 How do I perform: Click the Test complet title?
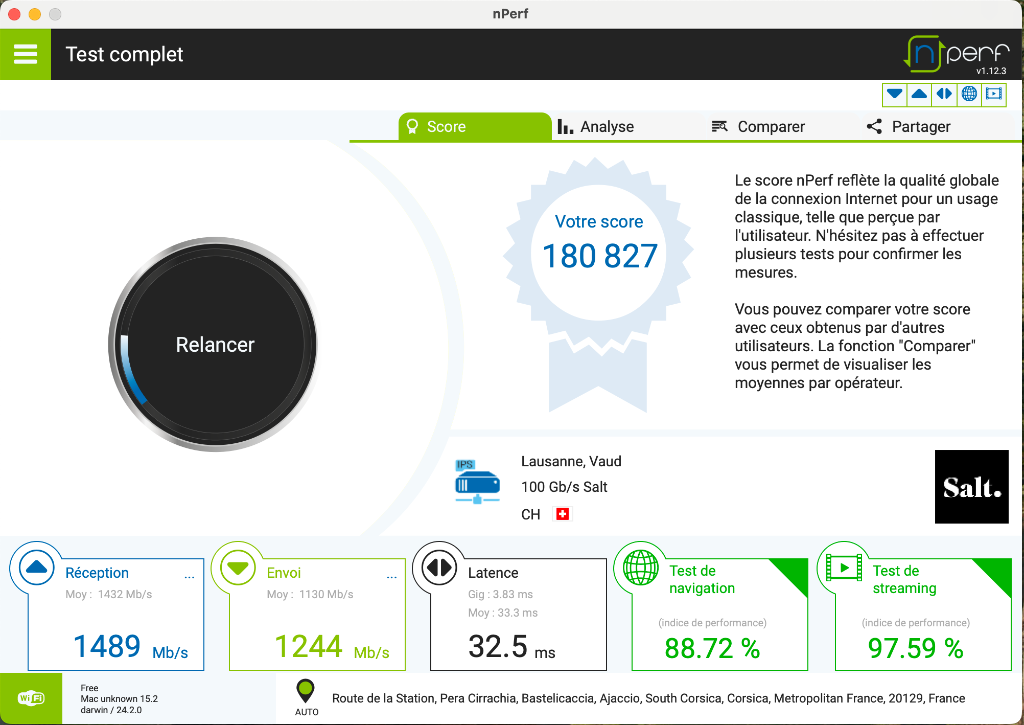click(x=125, y=54)
